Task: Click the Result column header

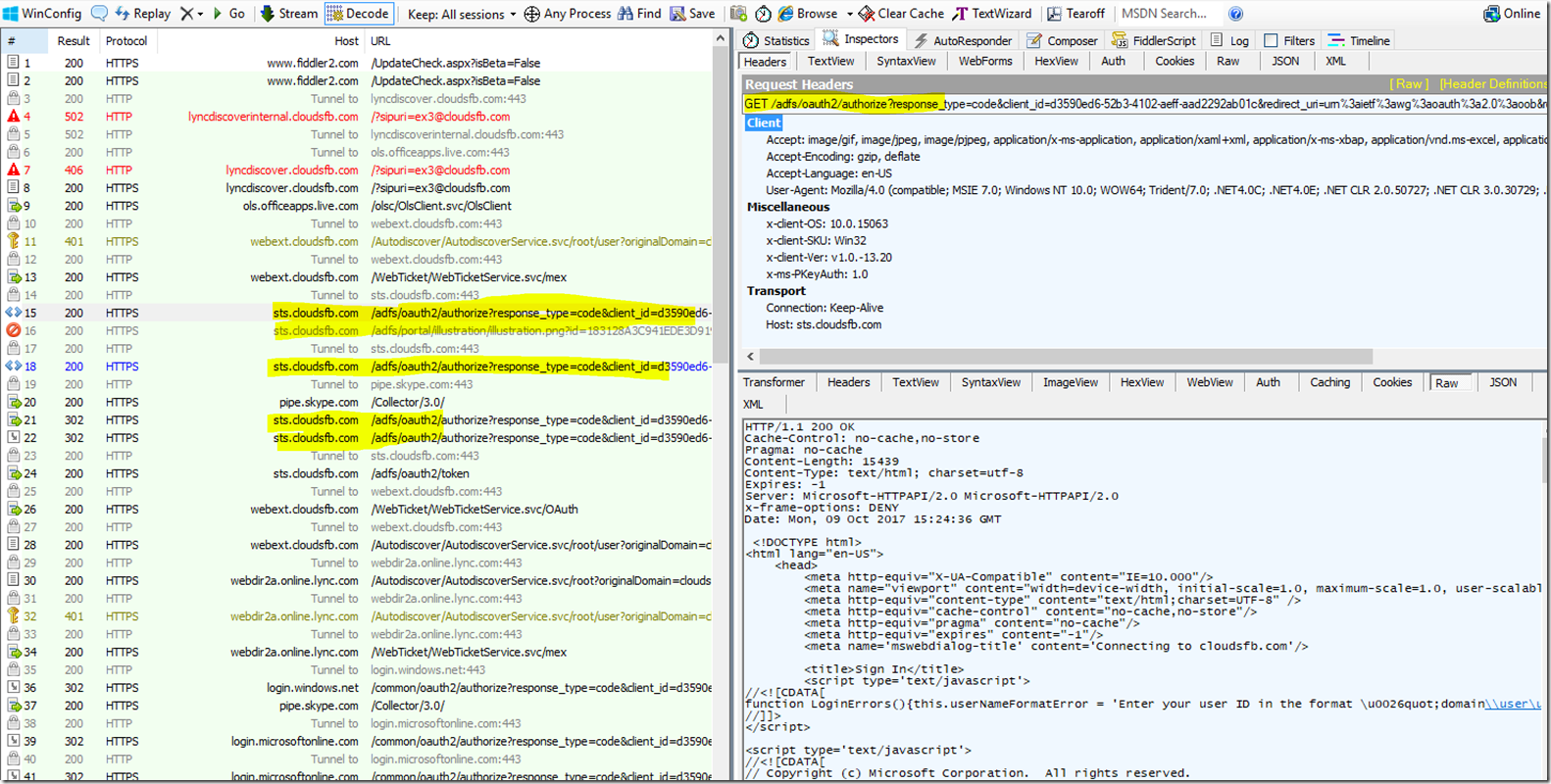Action: (73, 41)
